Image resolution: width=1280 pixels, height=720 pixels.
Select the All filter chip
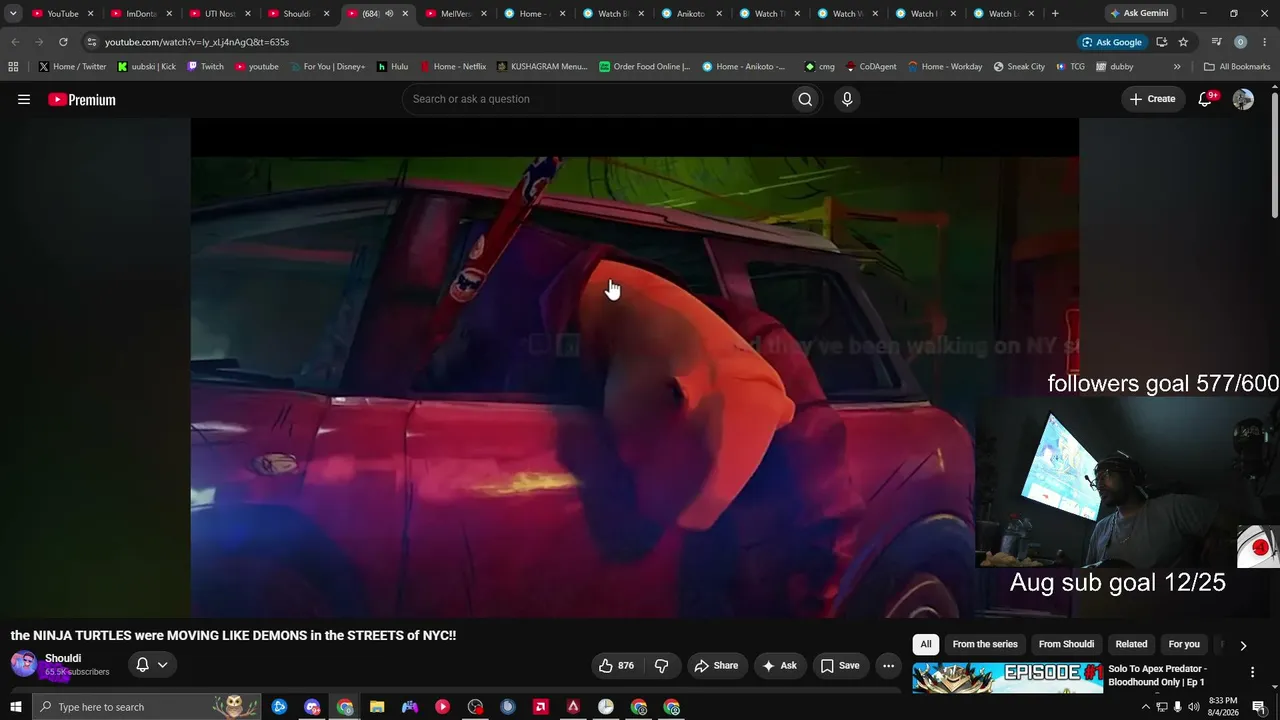[926, 645]
